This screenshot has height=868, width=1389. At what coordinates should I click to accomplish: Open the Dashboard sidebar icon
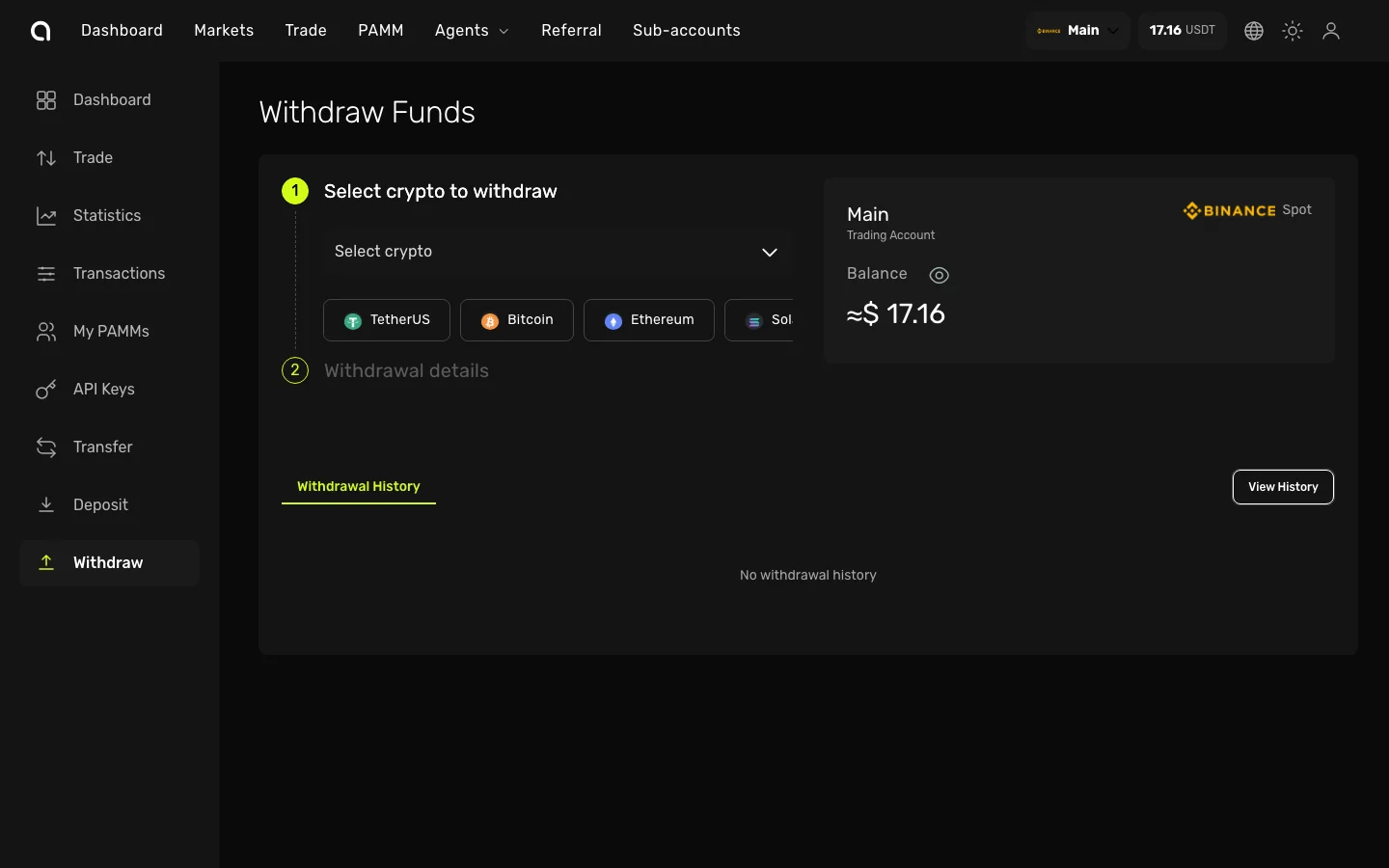coord(46,100)
